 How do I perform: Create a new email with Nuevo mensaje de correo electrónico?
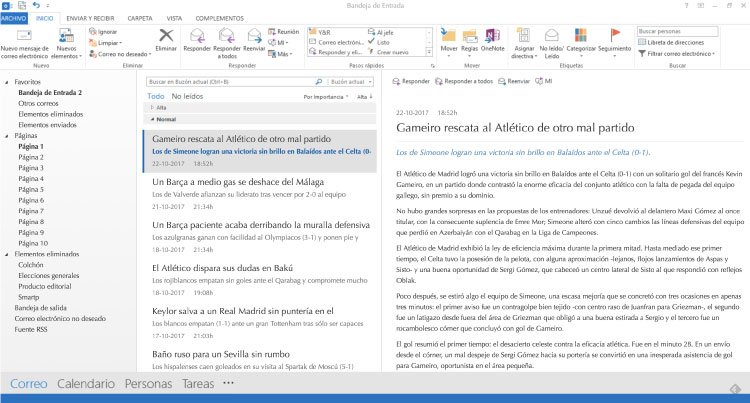coord(24,44)
